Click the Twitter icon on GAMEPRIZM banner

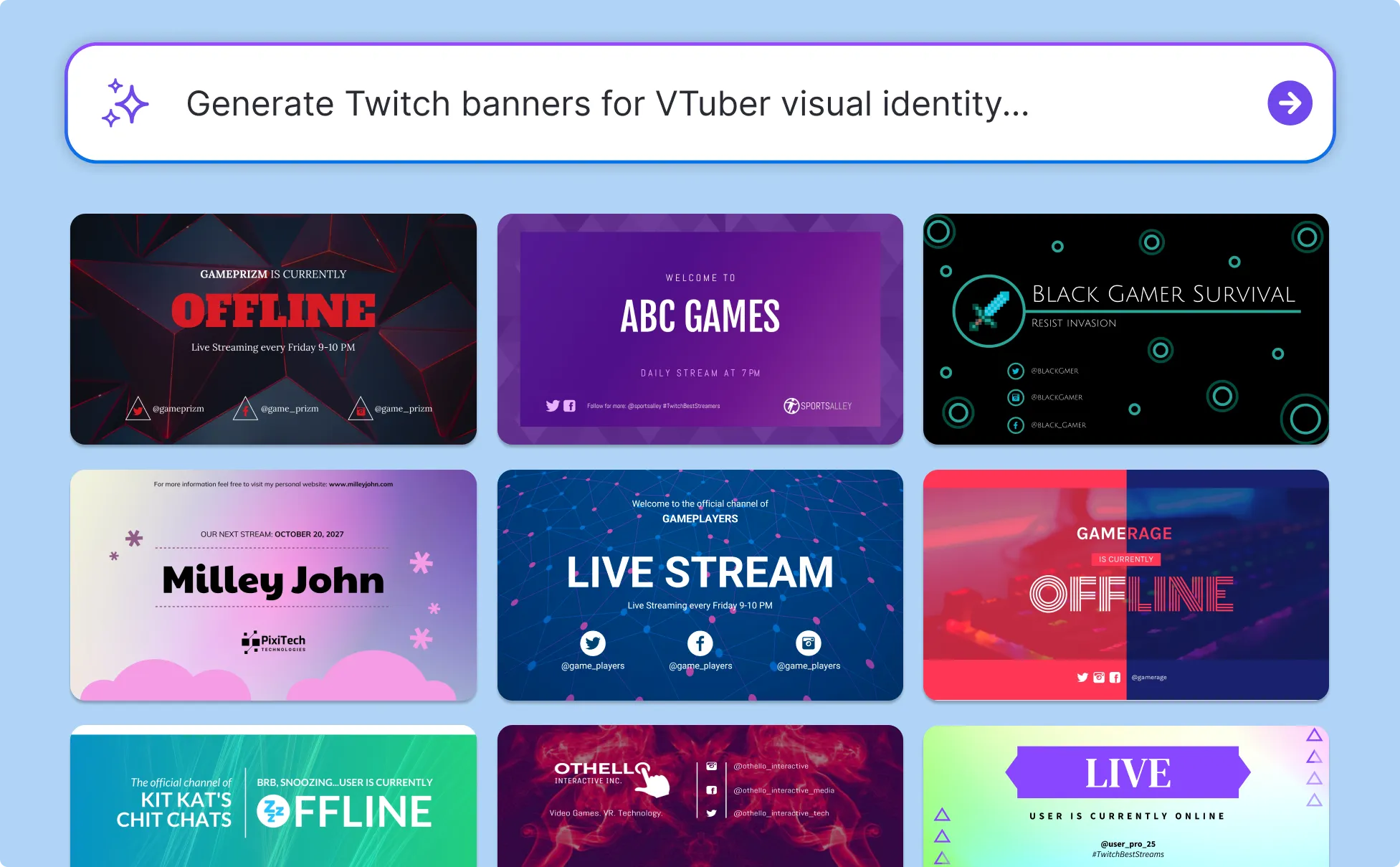[138, 409]
